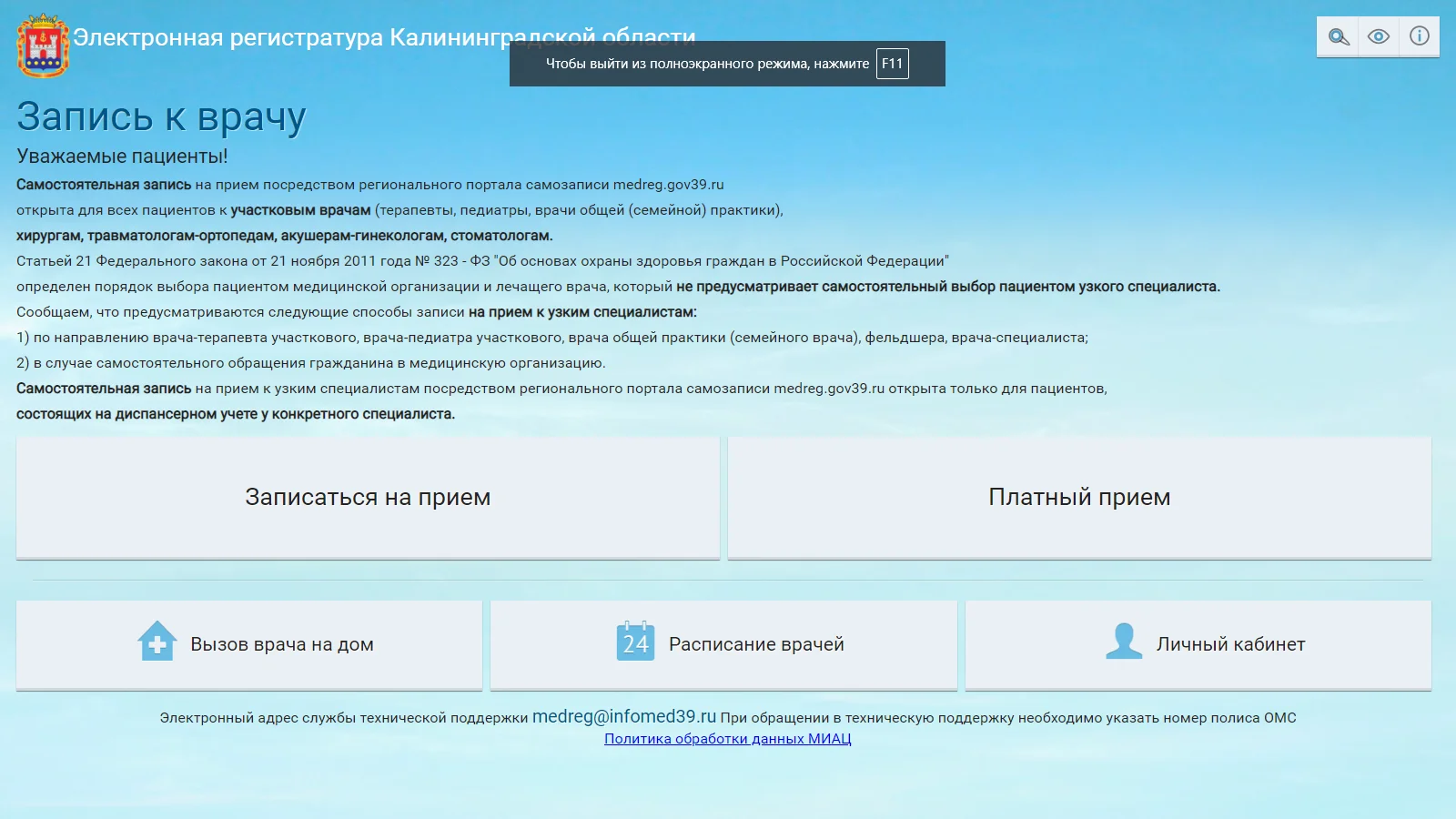Click the blue person silhouette icon
The width and height of the screenshot is (1456, 819).
1124,642
